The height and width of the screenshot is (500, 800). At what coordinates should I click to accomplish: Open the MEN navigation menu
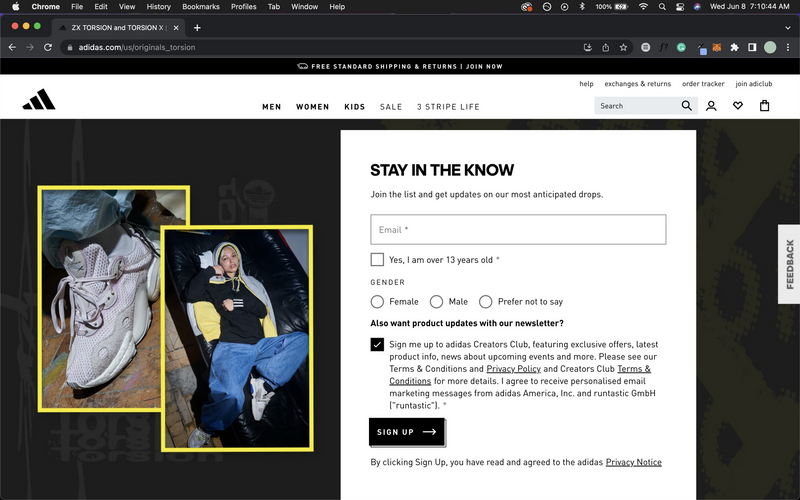(x=271, y=107)
